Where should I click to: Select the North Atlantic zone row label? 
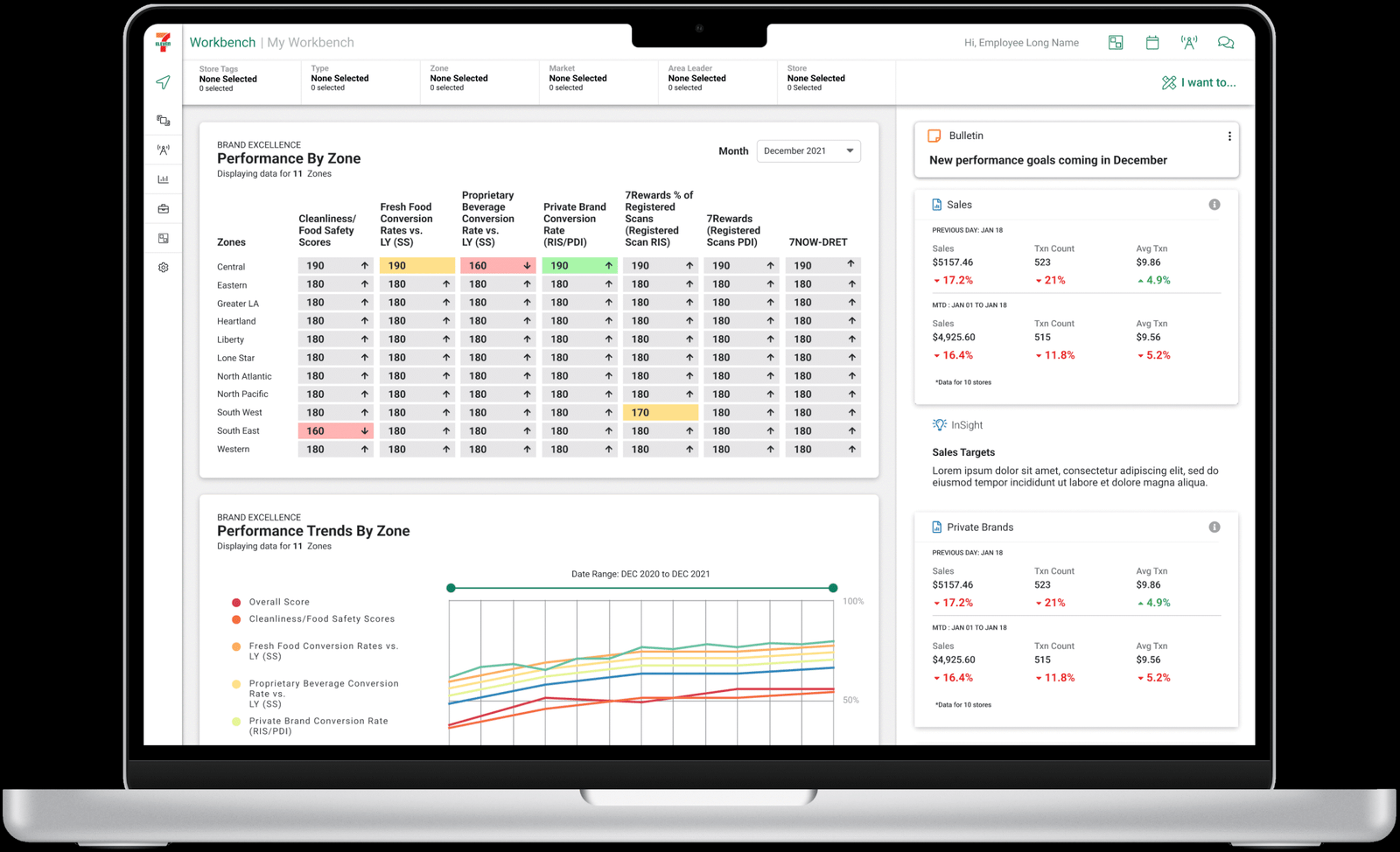tap(244, 376)
